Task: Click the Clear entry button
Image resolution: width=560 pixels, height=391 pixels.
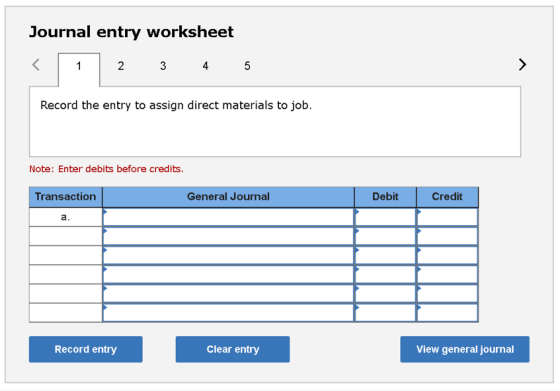Action: coord(232,349)
